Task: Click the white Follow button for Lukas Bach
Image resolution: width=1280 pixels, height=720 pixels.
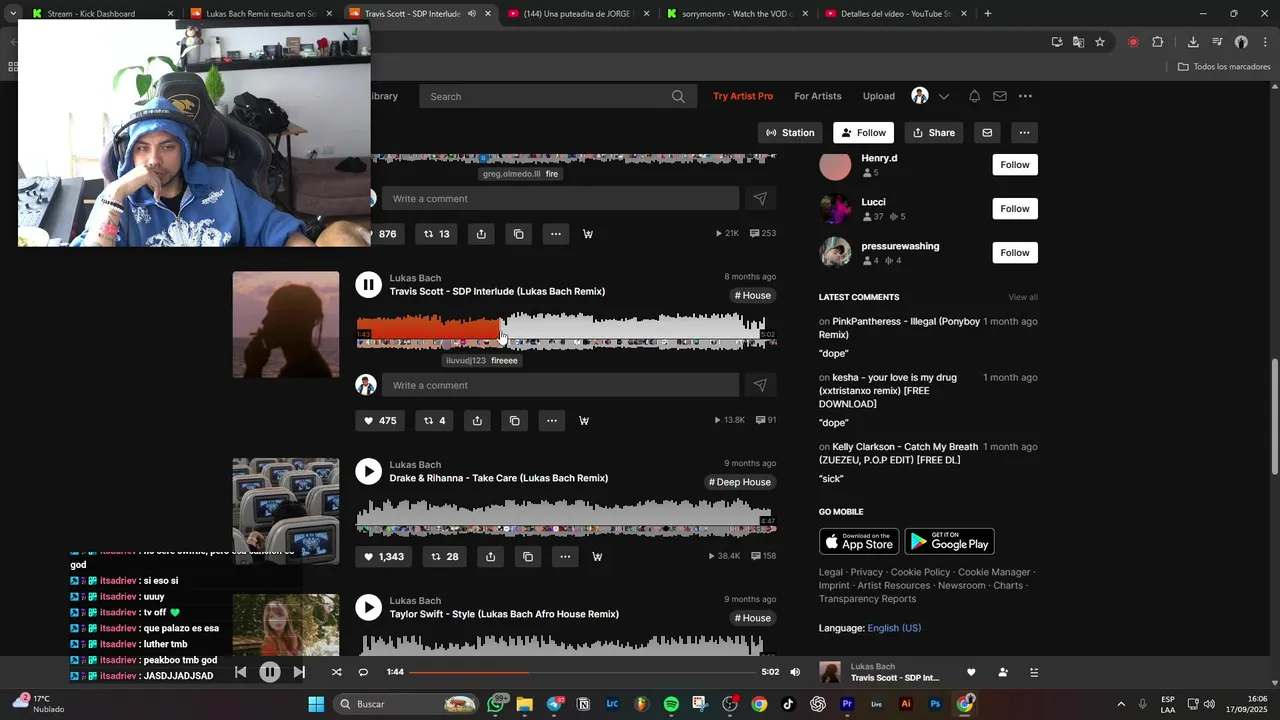Action: 863,133
